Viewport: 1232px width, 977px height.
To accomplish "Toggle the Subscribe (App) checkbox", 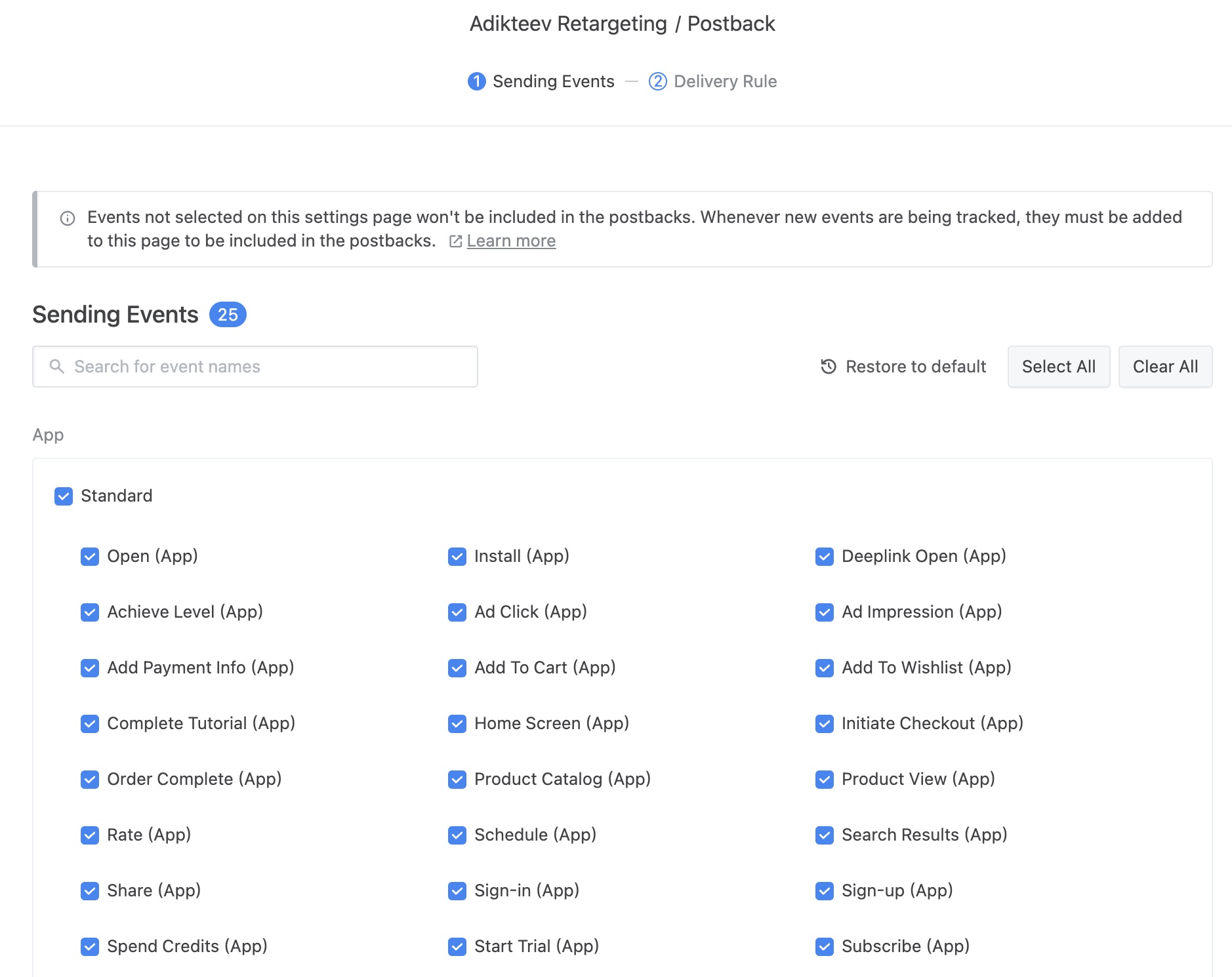I will [825, 947].
